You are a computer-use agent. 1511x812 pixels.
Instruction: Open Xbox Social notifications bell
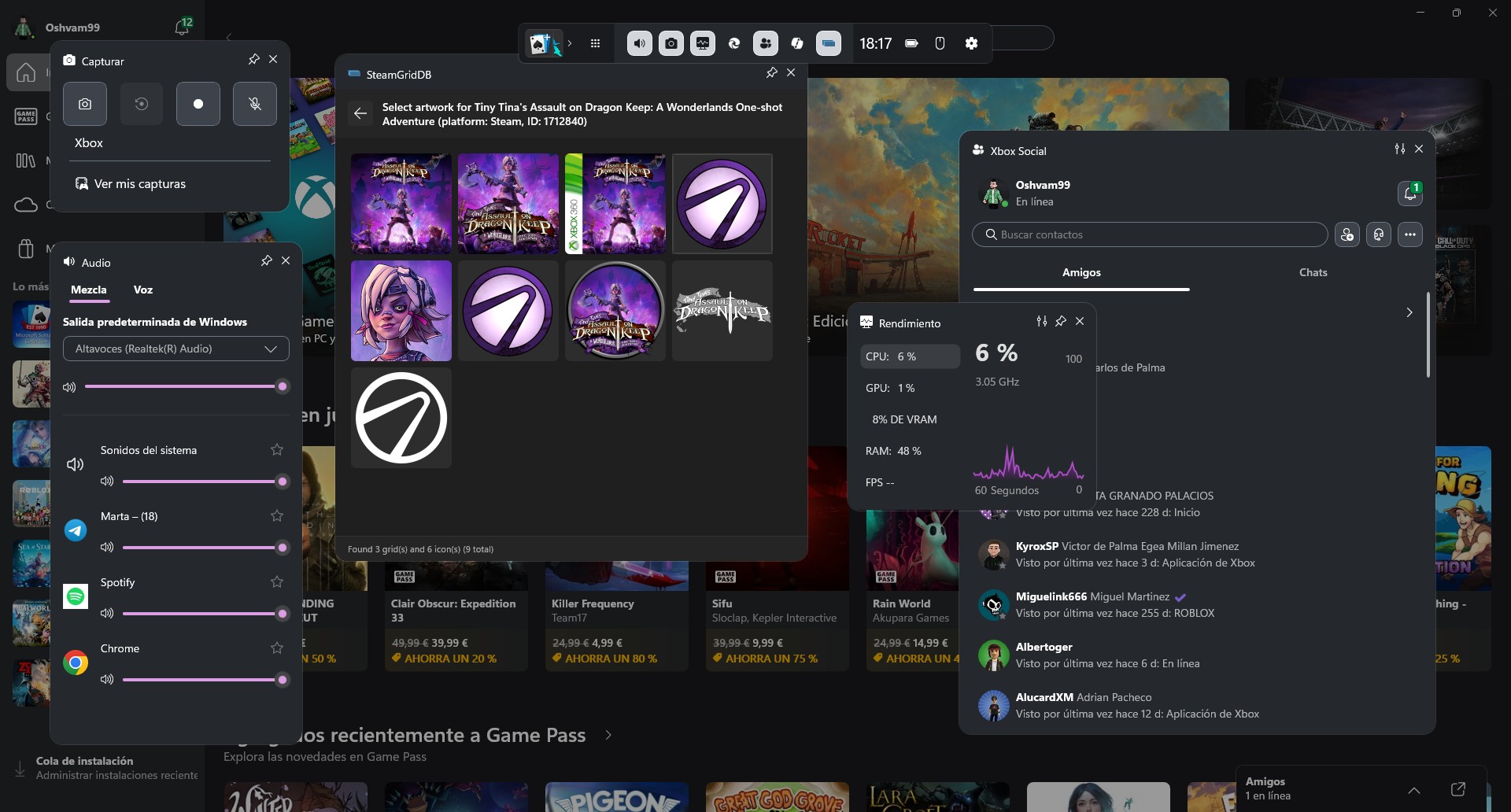pyautogui.click(x=1409, y=193)
